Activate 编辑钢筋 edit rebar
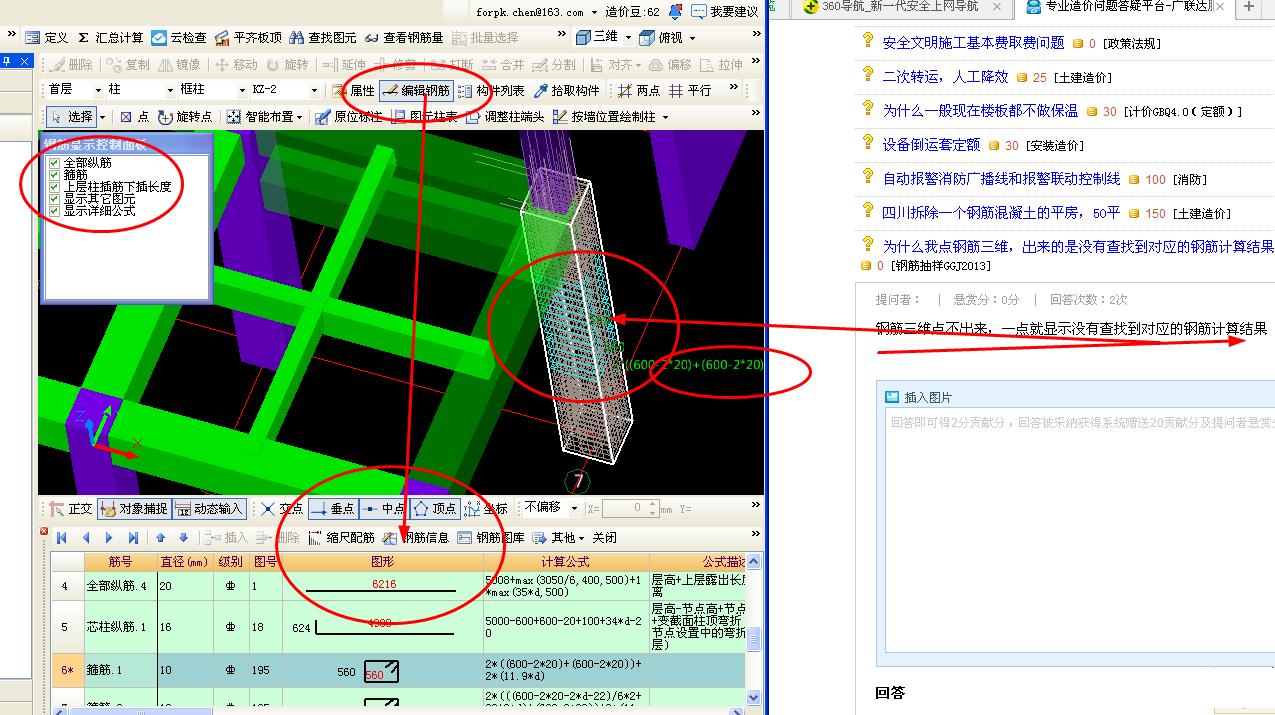 point(416,90)
